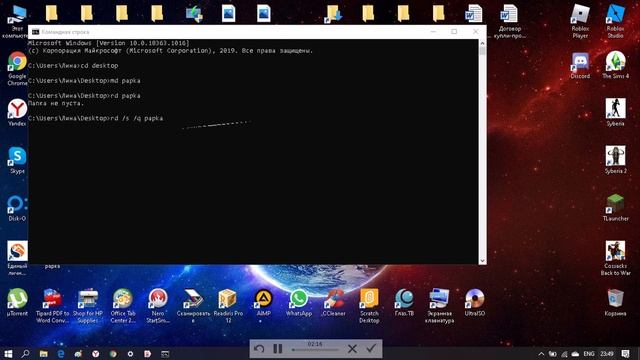The image size is (640, 360).
Task: Open the µTorrent desktop shortcut
Action: (x=17, y=302)
